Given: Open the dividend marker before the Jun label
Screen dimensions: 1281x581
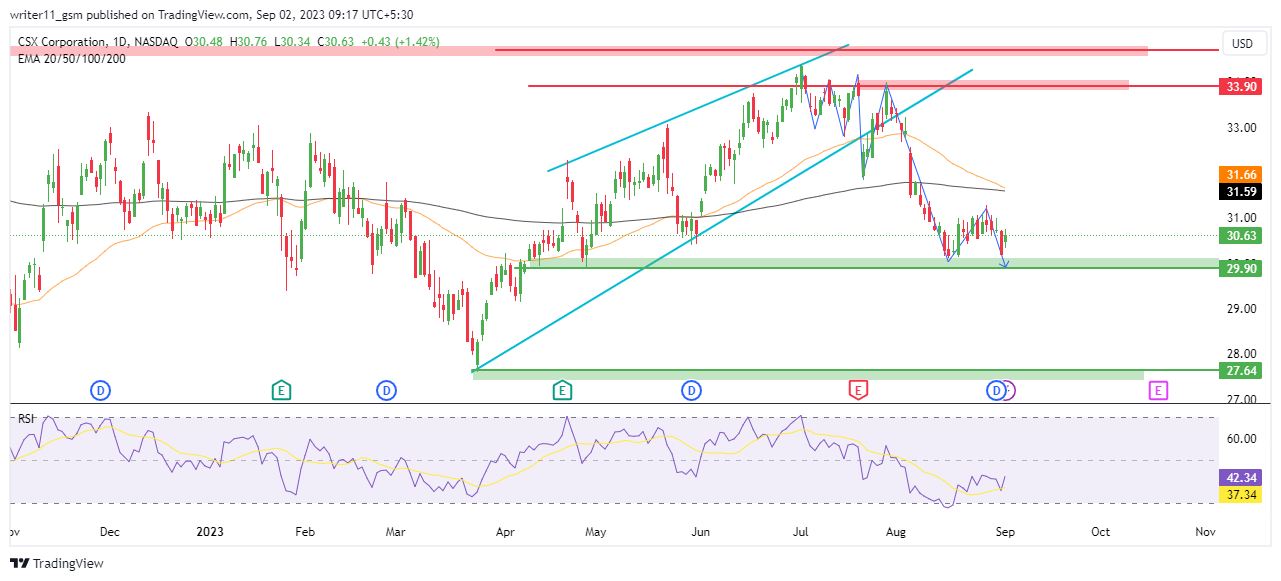Looking at the screenshot, I should point(691,390).
